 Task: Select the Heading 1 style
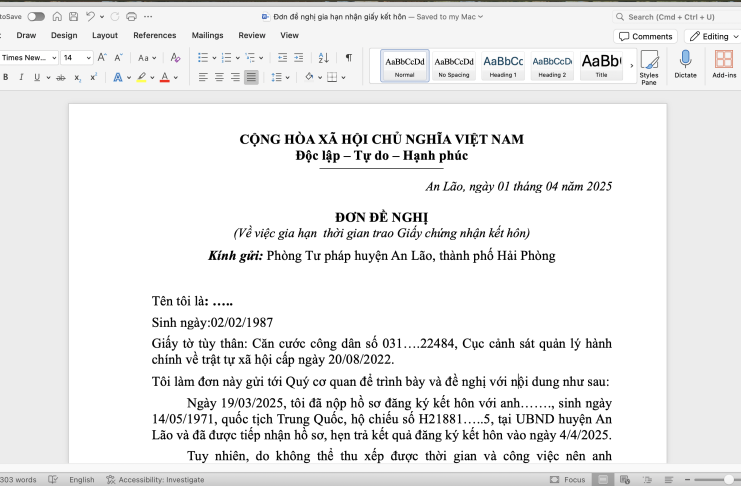coord(503,66)
